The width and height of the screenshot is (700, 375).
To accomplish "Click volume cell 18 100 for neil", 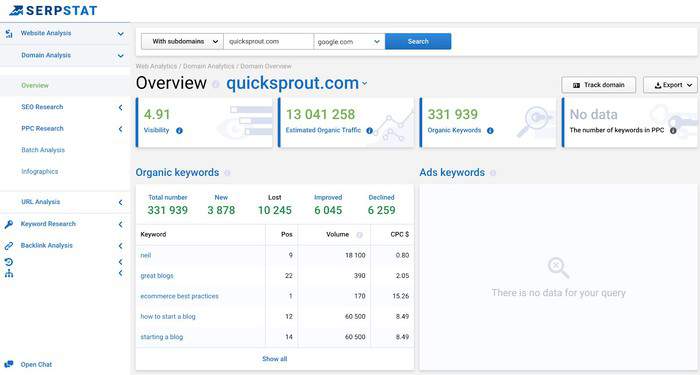I will tap(355, 255).
